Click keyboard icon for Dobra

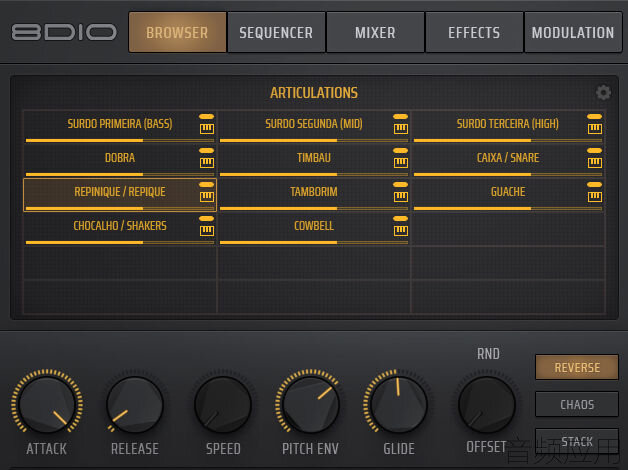207,163
